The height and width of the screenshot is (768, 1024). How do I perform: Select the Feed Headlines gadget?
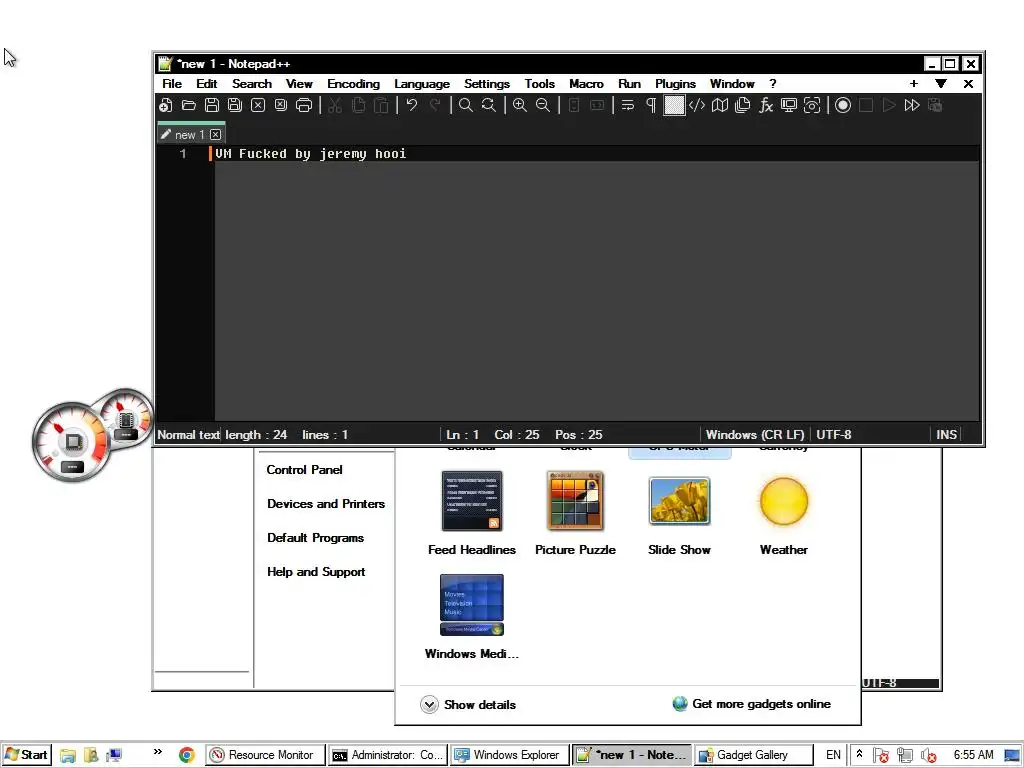(472, 513)
